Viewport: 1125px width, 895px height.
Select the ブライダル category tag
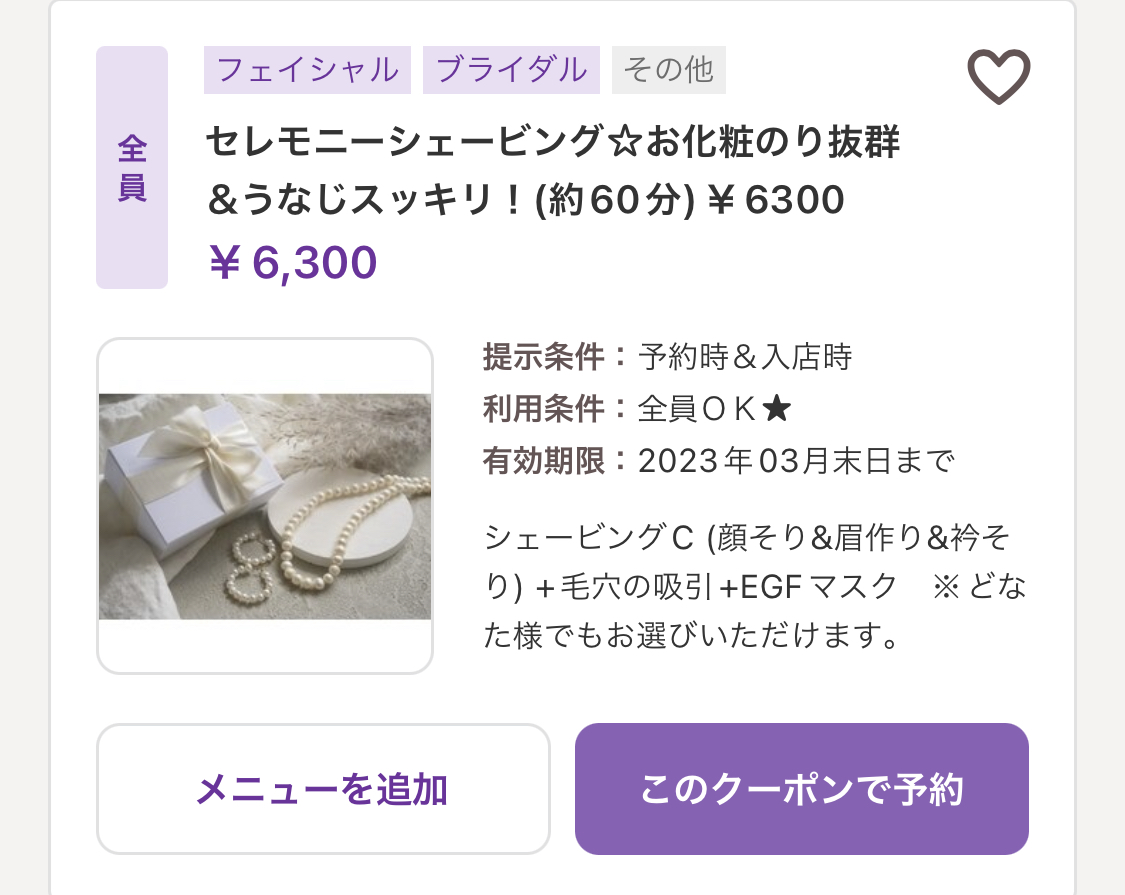[511, 70]
